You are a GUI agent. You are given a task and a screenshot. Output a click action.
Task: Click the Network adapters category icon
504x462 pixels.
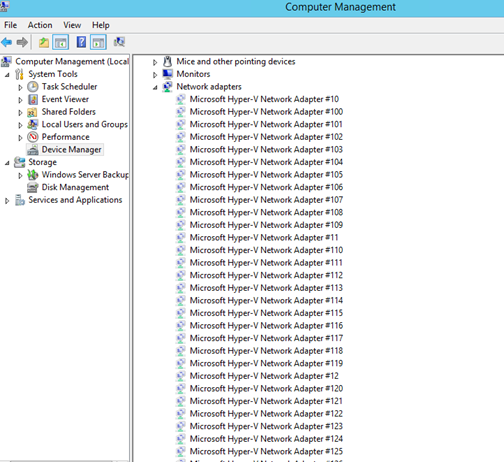point(167,87)
